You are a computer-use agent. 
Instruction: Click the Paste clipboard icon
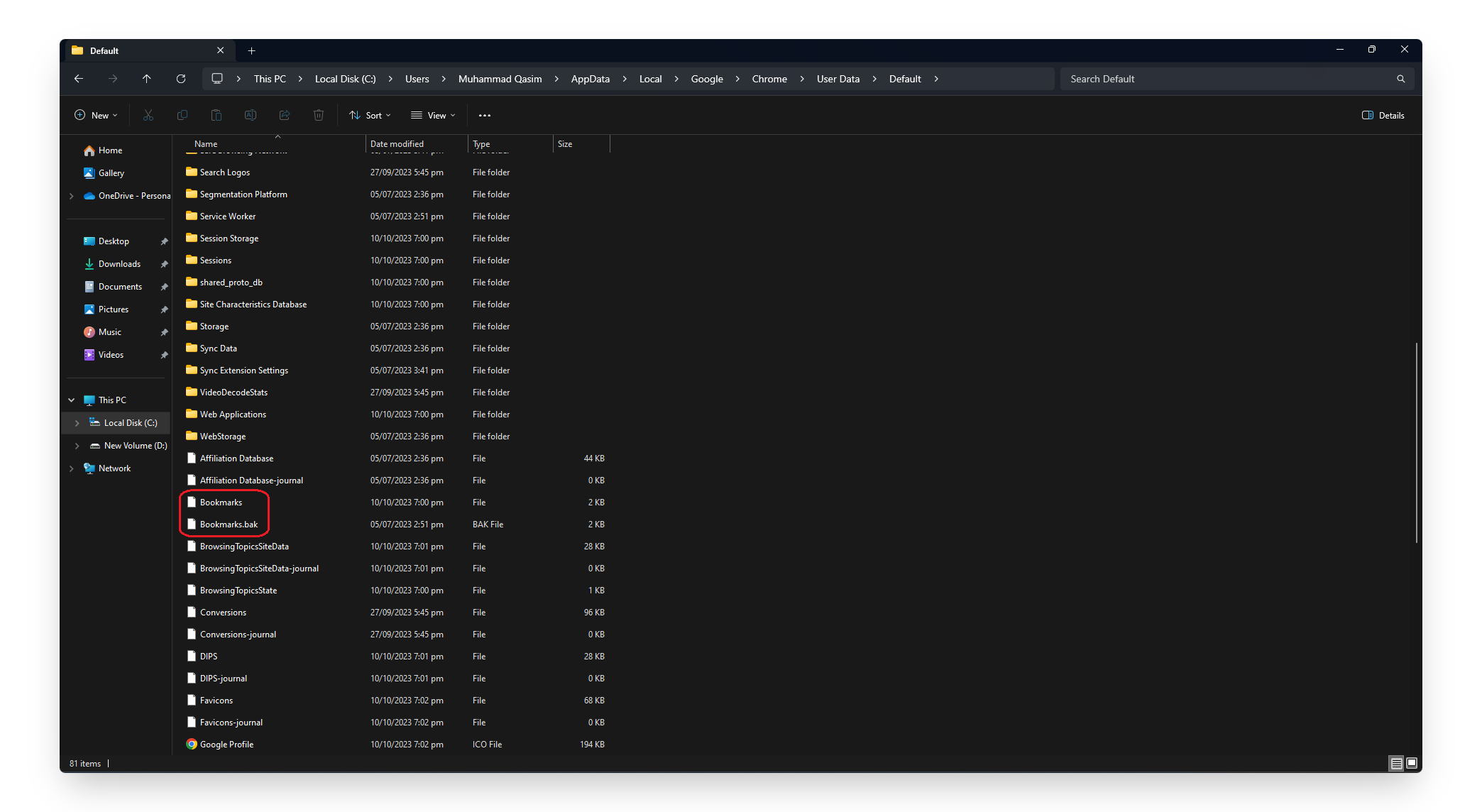pos(216,115)
